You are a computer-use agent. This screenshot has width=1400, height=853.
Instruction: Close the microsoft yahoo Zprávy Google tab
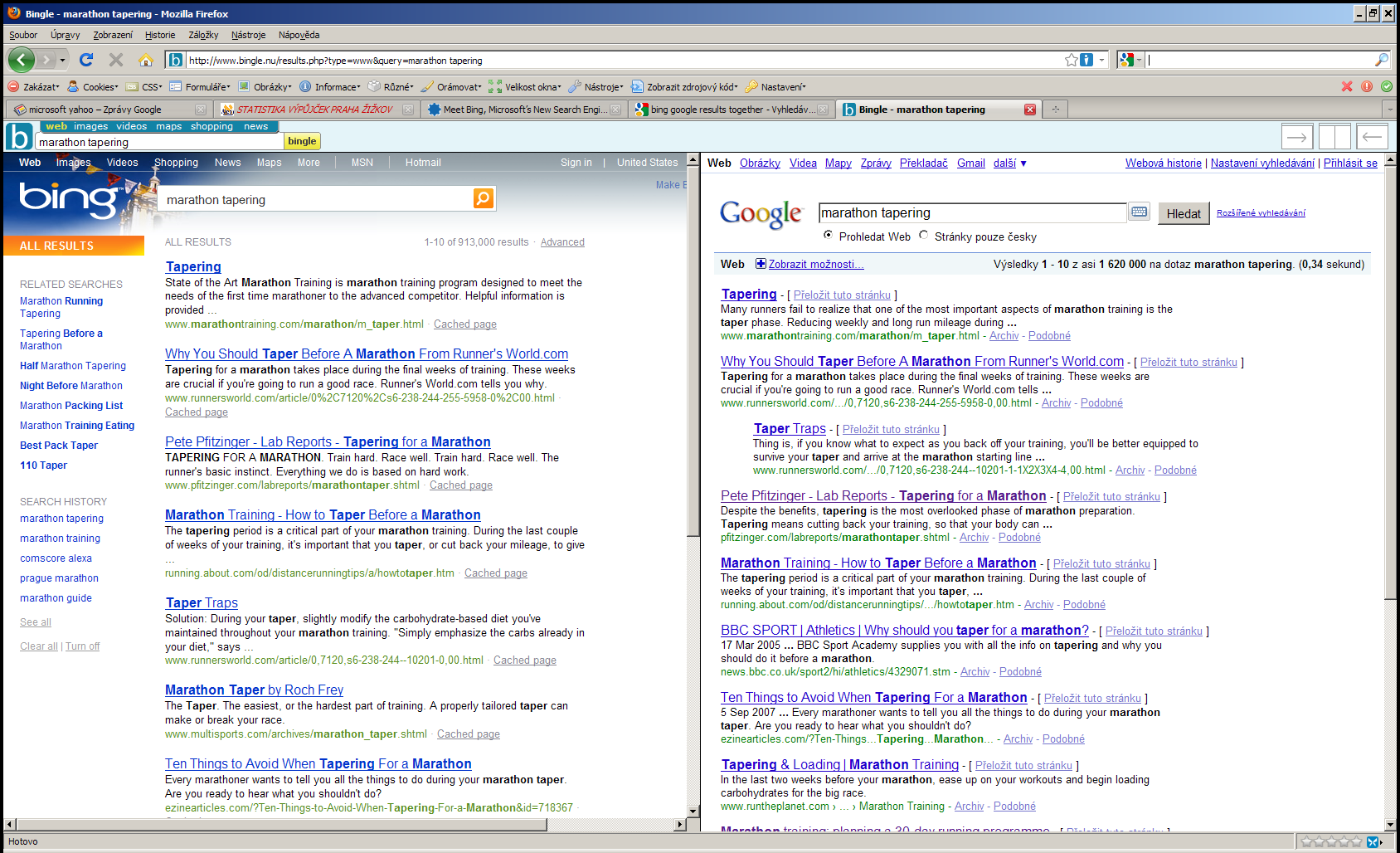pyautogui.click(x=201, y=110)
